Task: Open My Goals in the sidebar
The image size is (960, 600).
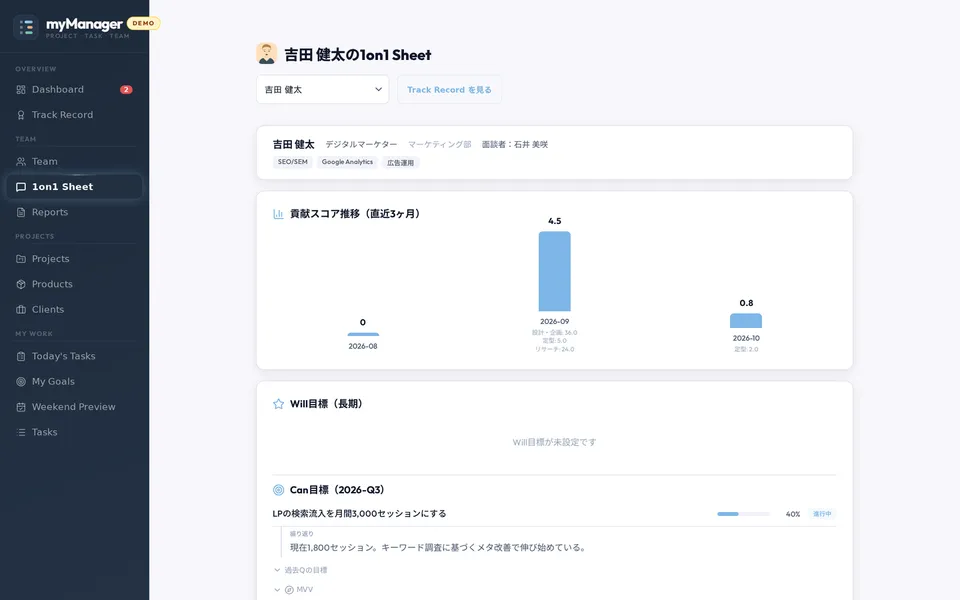Action: click(74, 381)
